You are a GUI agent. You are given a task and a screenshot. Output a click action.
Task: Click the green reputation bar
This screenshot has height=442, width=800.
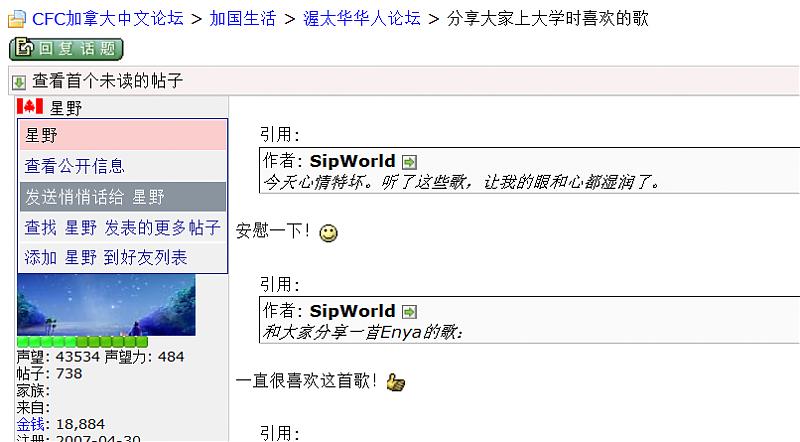tap(82, 342)
